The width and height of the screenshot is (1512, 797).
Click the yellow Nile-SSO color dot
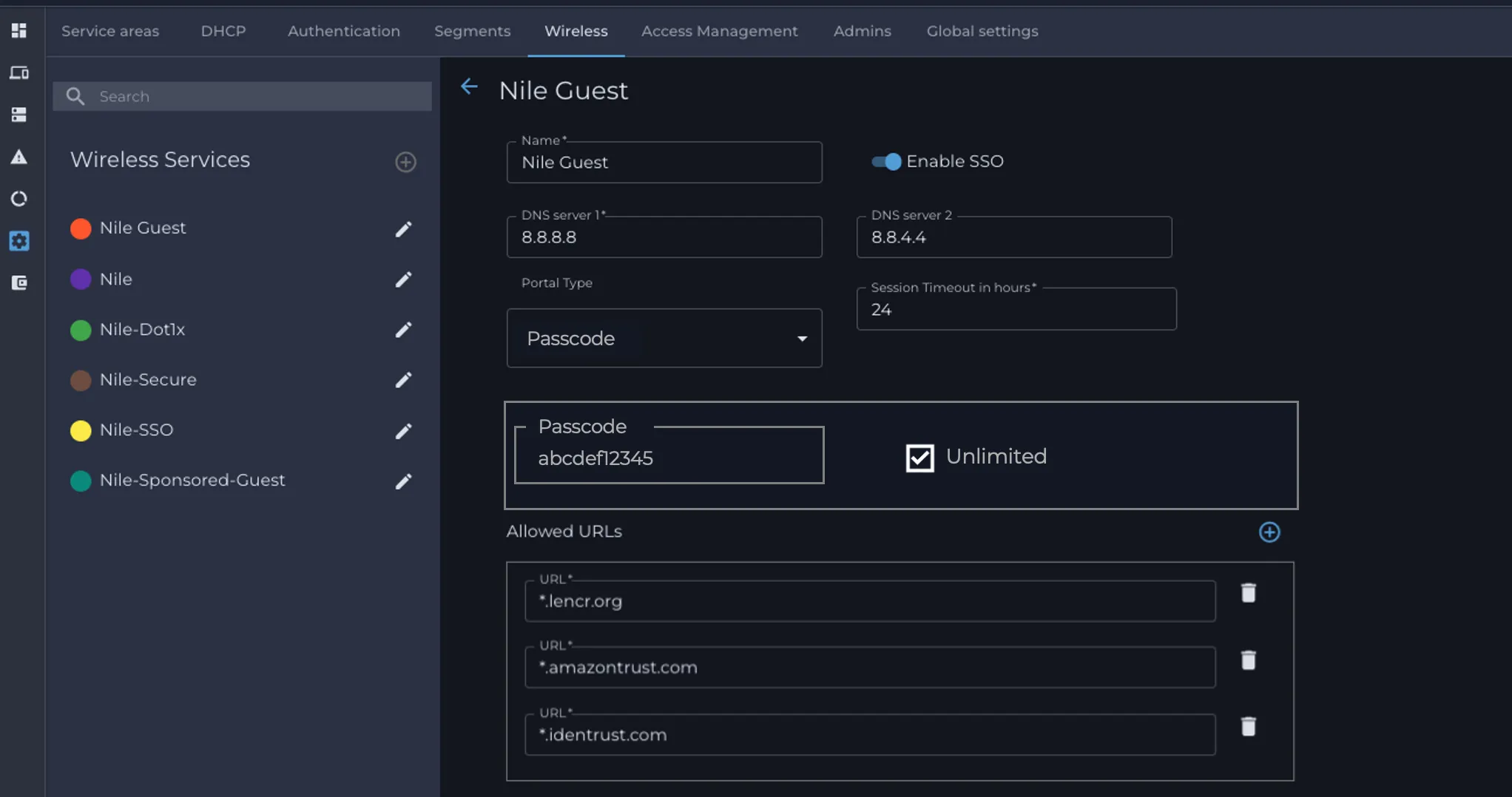[x=81, y=430]
